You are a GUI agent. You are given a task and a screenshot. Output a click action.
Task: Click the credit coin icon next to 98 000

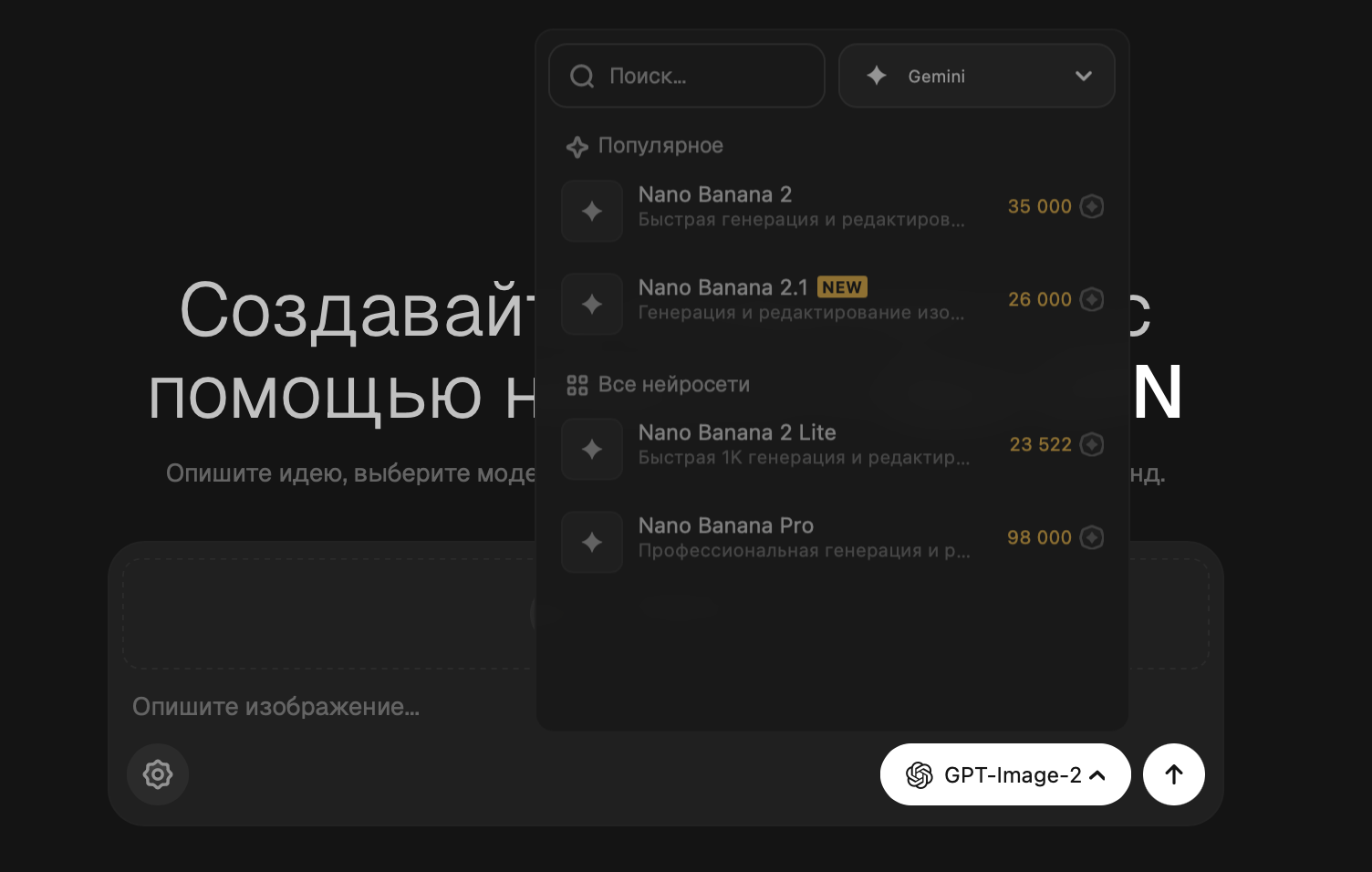coord(1092,537)
